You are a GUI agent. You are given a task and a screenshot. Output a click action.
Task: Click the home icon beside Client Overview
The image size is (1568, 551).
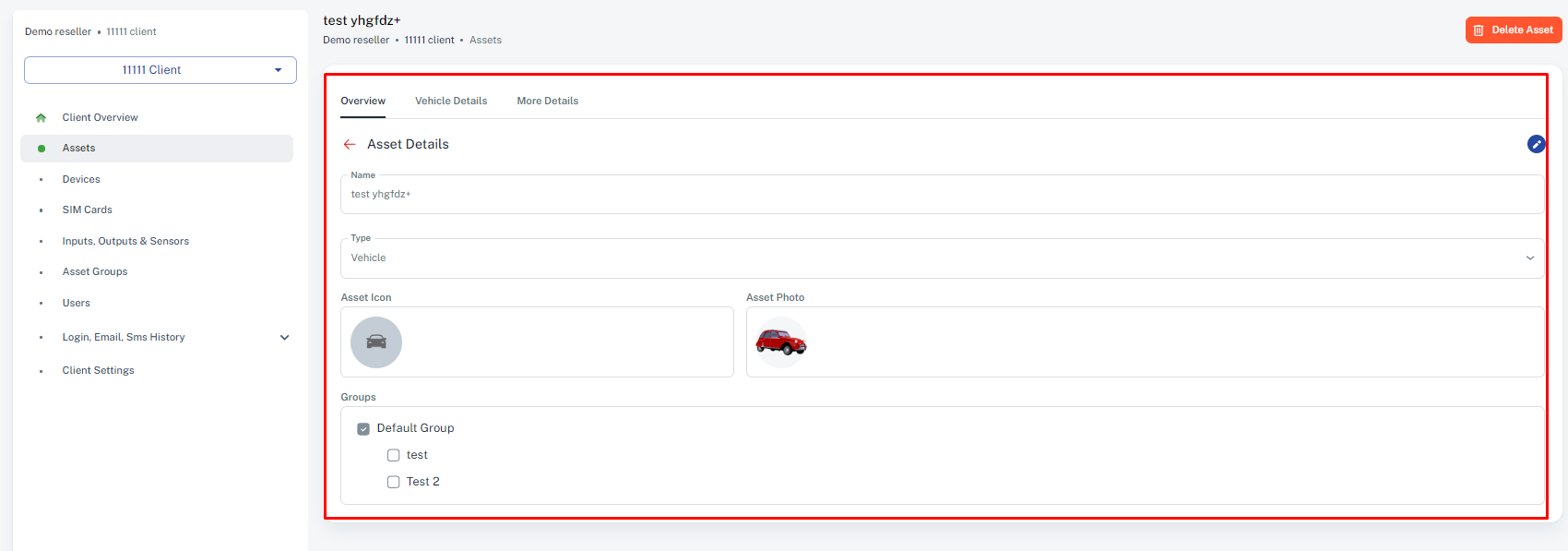coord(41,117)
